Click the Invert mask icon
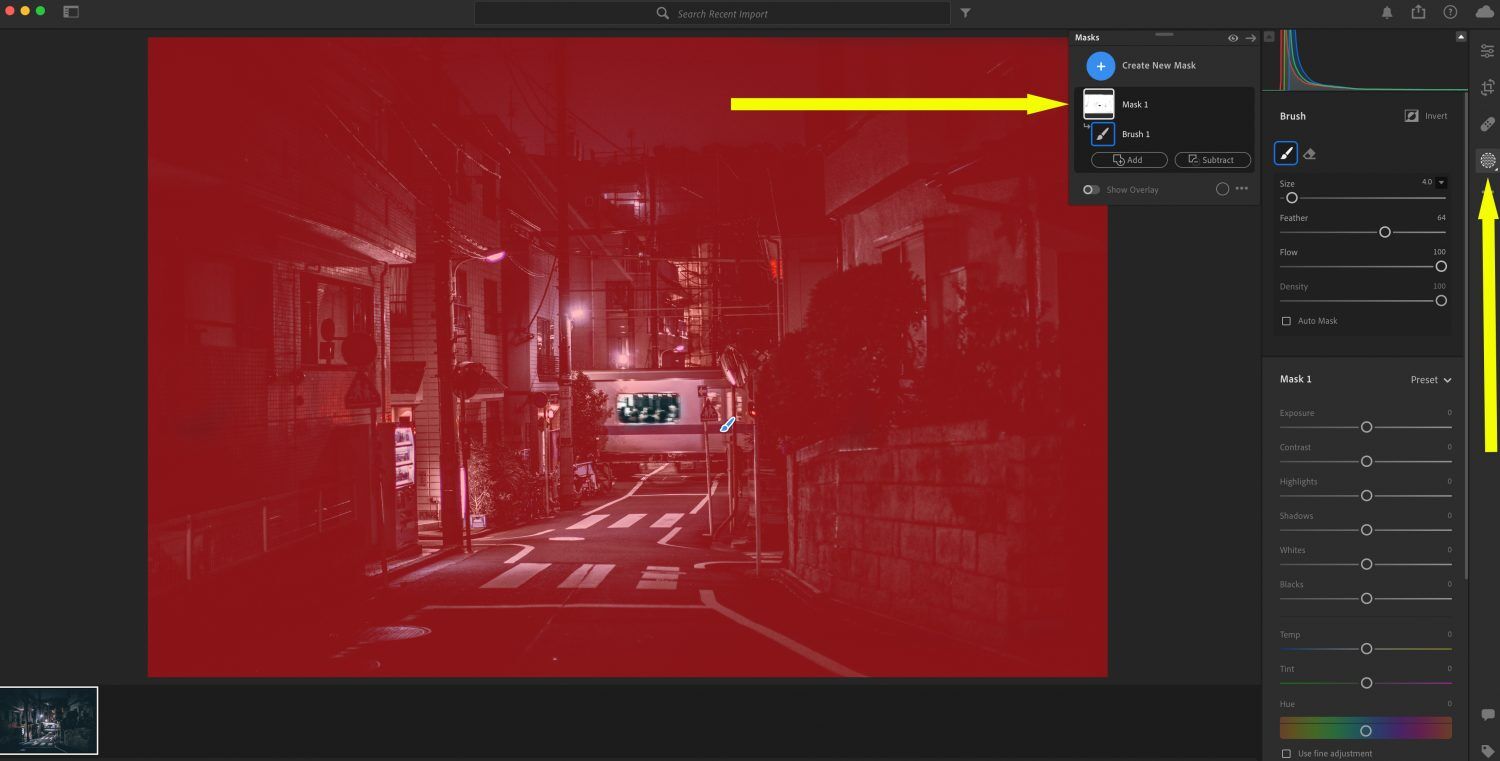The width and height of the screenshot is (1500, 761). [1411, 116]
